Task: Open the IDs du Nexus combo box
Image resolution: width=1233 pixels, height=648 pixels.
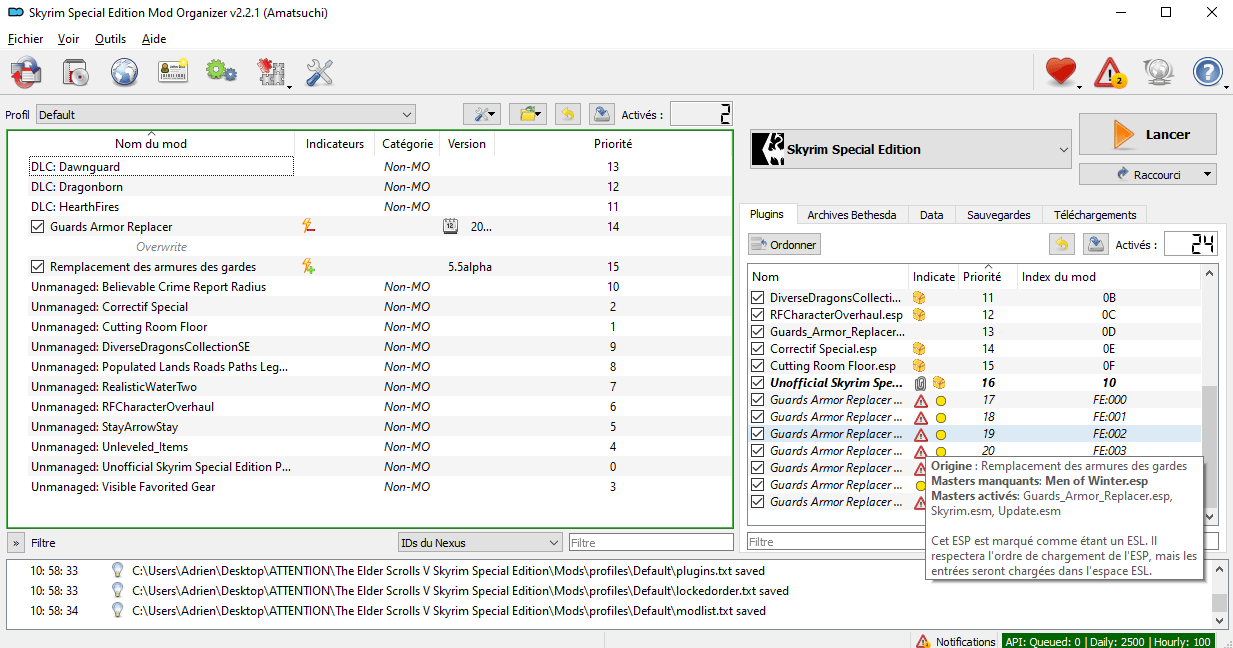Action: [480, 542]
